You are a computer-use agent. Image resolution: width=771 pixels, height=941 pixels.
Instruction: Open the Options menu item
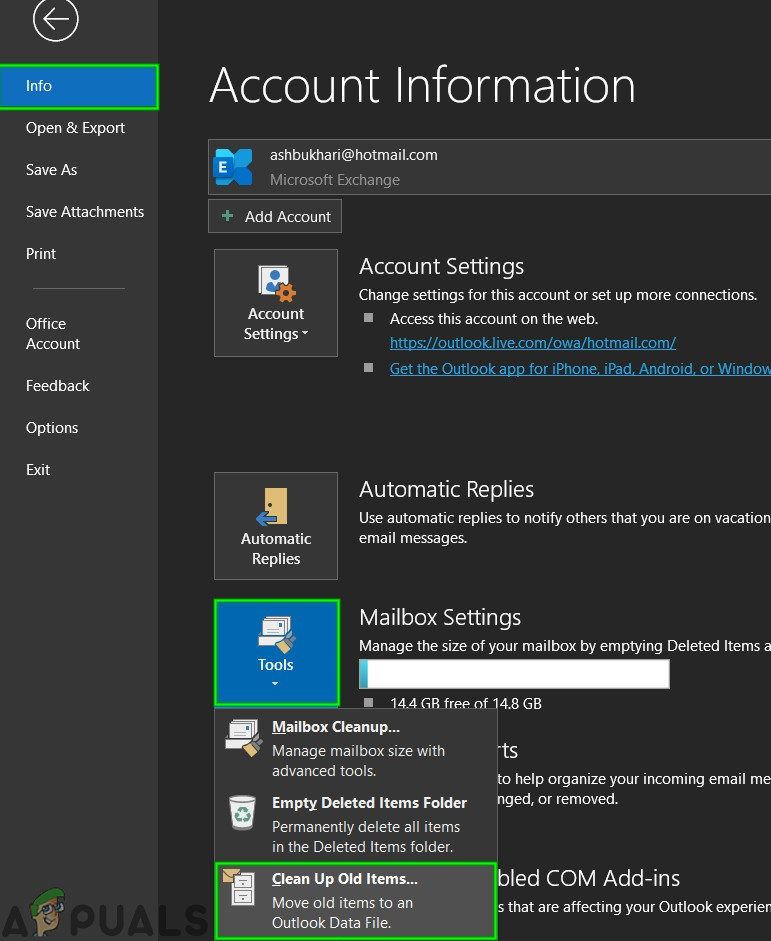pyautogui.click(x=52, y=428)
